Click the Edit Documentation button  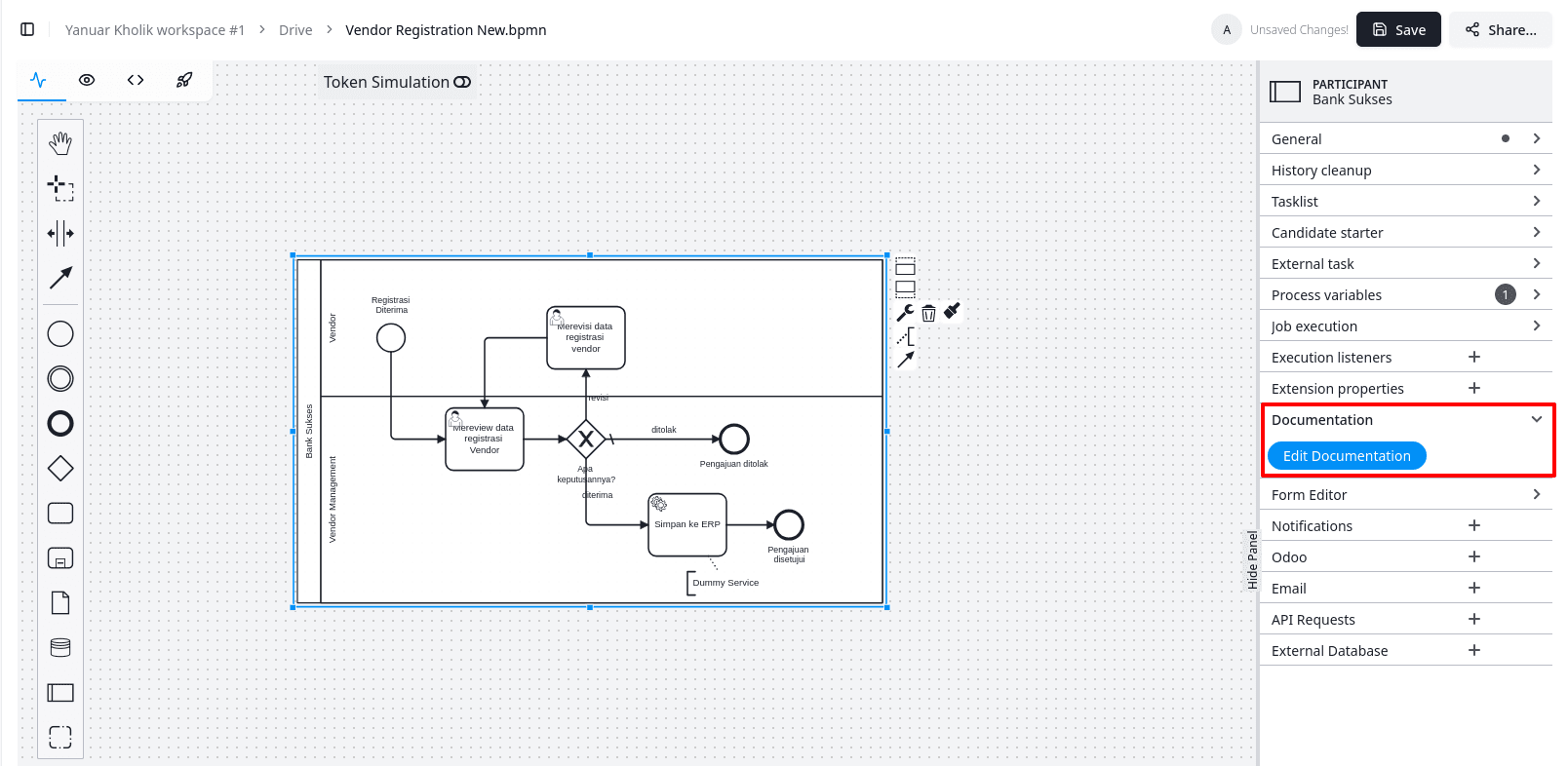pos(1346,456)
